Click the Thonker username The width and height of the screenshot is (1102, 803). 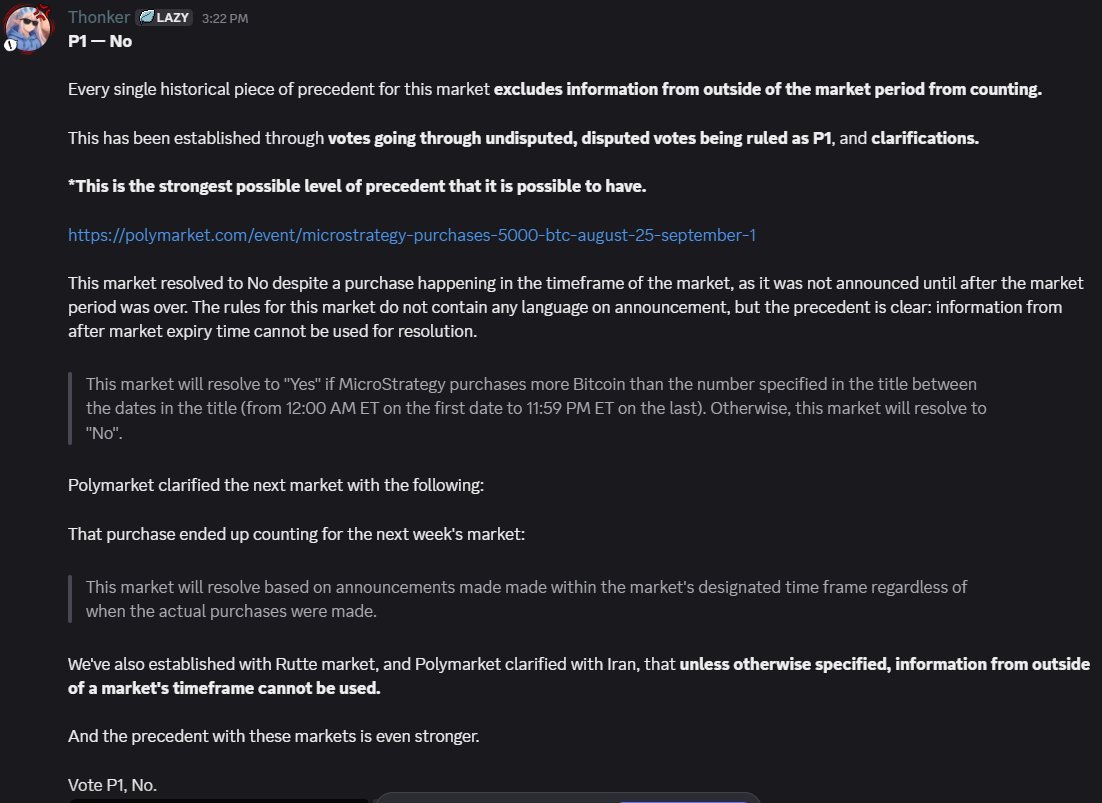[99, 17]
